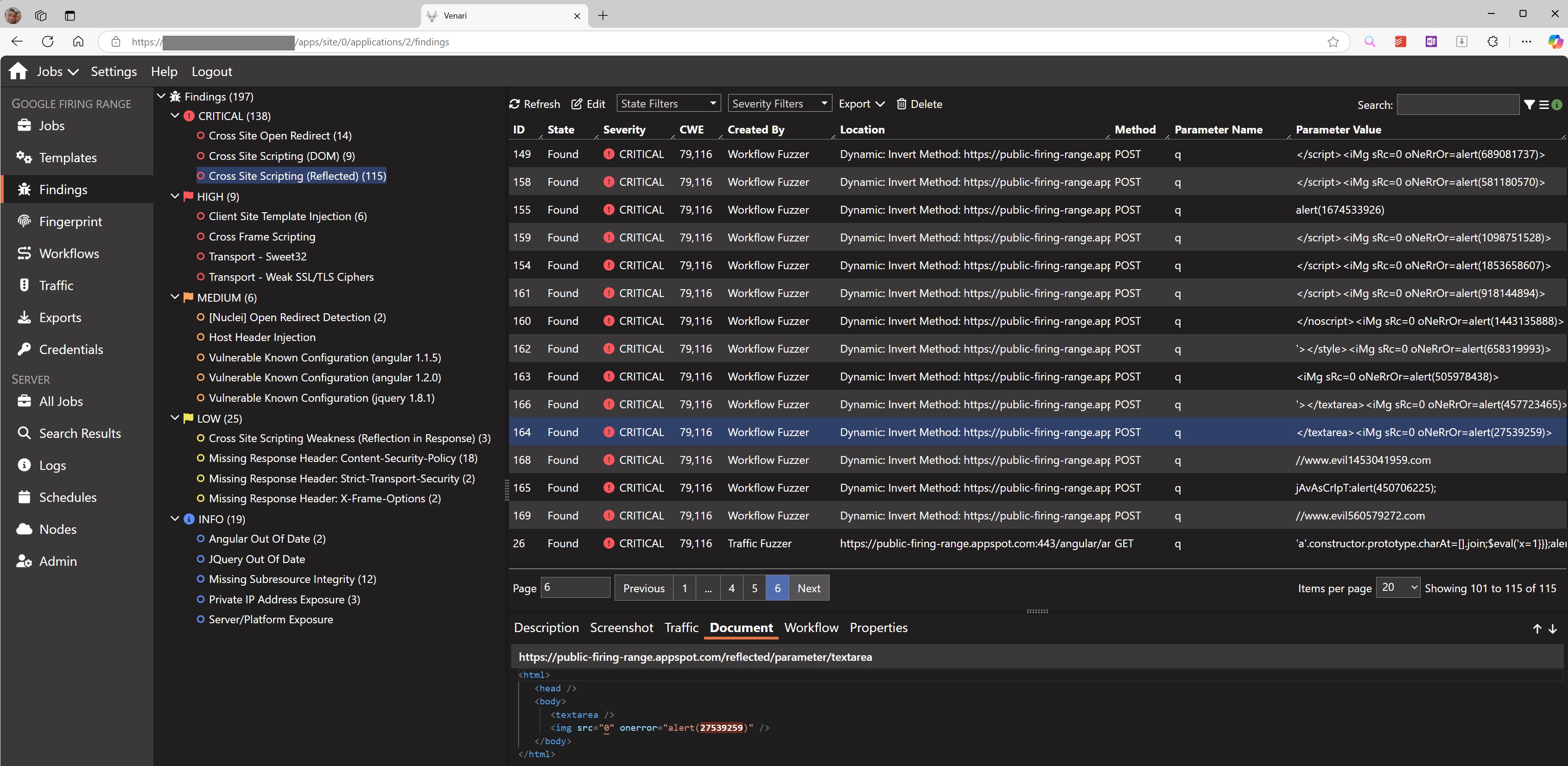
Task: Click the Refresh findings icon
Action: click(515, 104)
